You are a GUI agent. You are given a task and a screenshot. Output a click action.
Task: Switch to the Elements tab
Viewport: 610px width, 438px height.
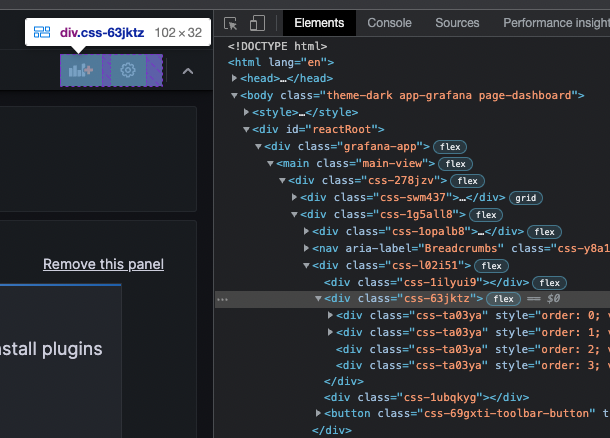(319, 23)
